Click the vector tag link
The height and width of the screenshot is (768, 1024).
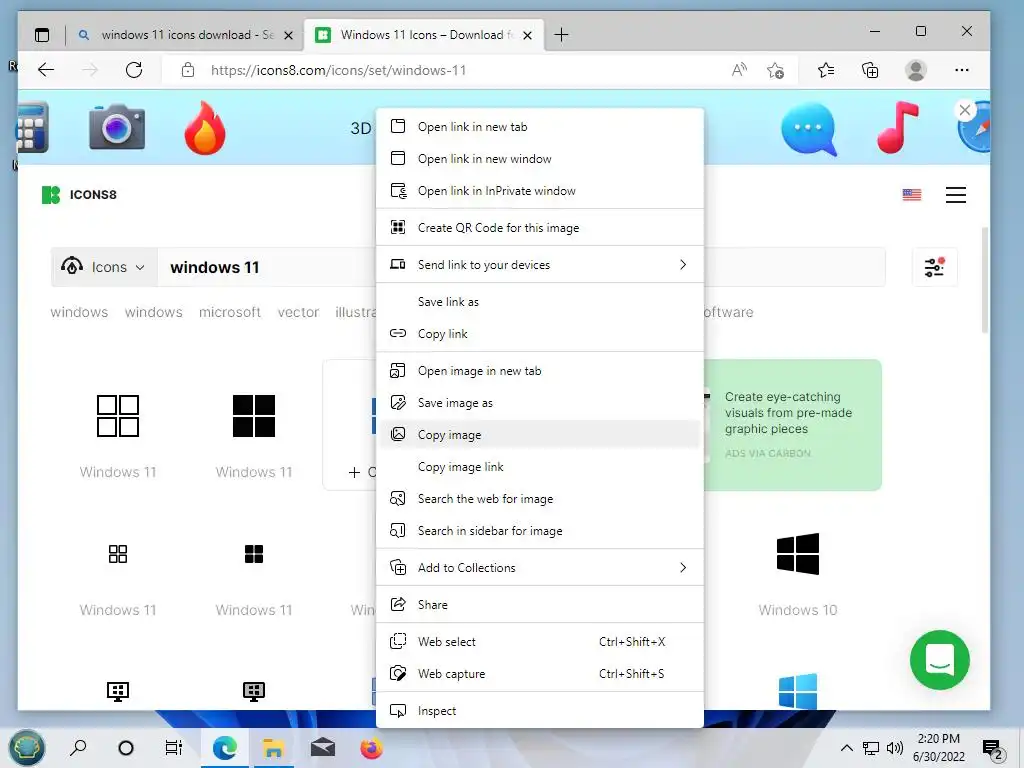tap(298, 312)
